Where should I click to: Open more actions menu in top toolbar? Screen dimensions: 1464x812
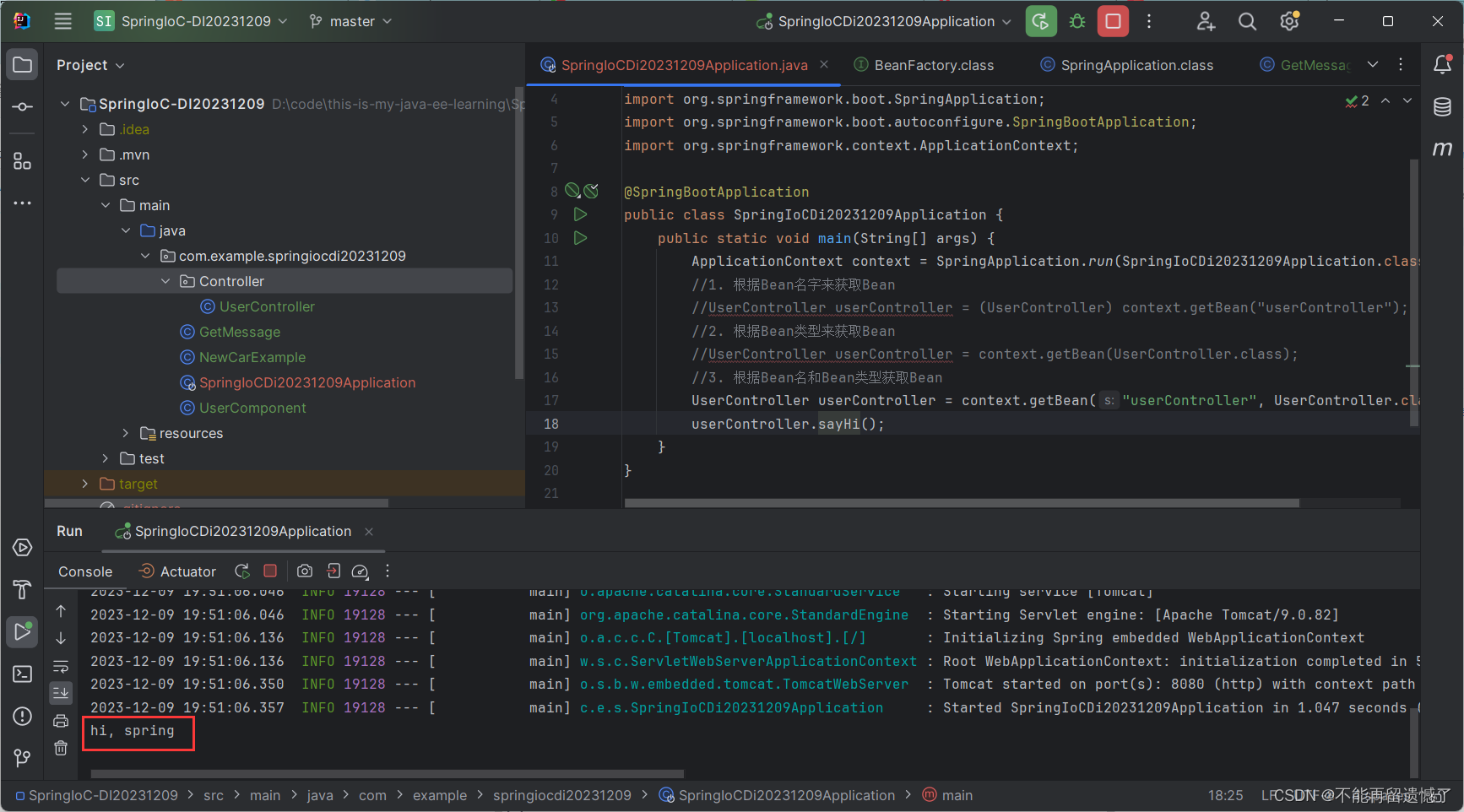[1149, 21]
